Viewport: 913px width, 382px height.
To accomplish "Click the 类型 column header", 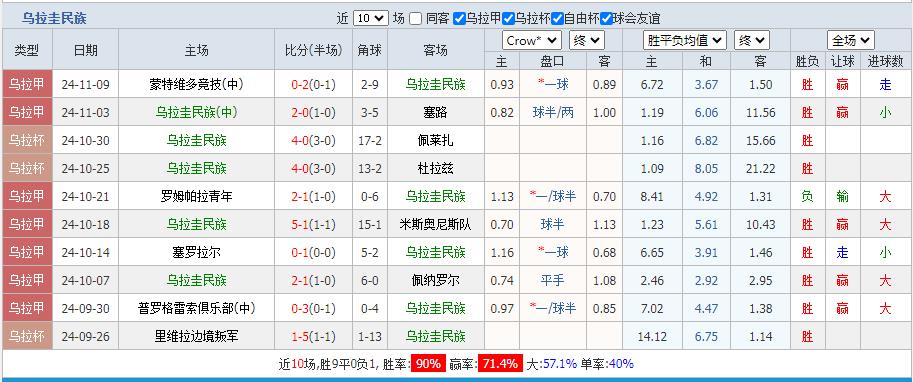I will [27, 50].
